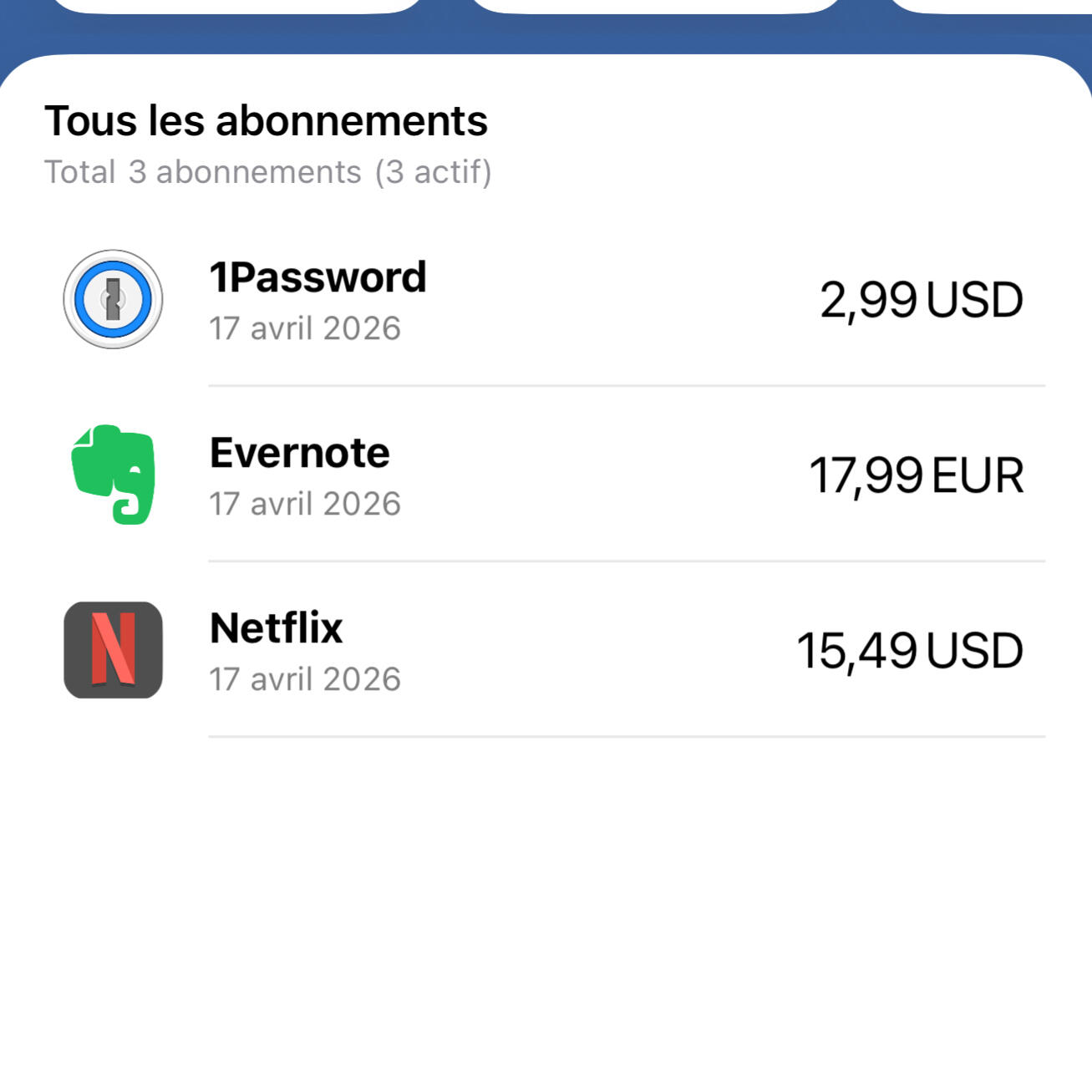Viewport: 1092px width, 1092px height.
Task: Select the 1Password renewal date text
Action: tap(305, 328)
